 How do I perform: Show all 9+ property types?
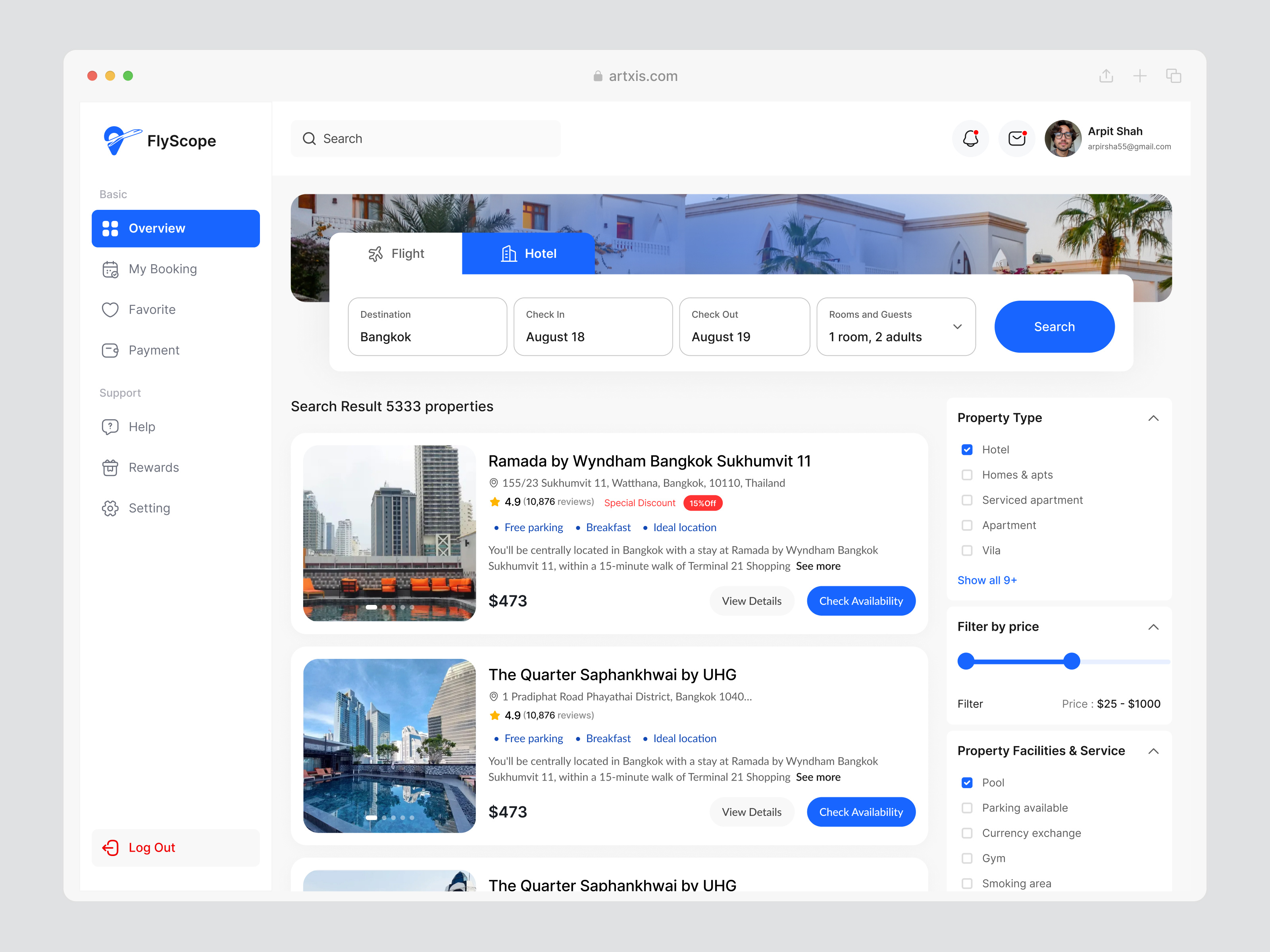tap(987, 580)
